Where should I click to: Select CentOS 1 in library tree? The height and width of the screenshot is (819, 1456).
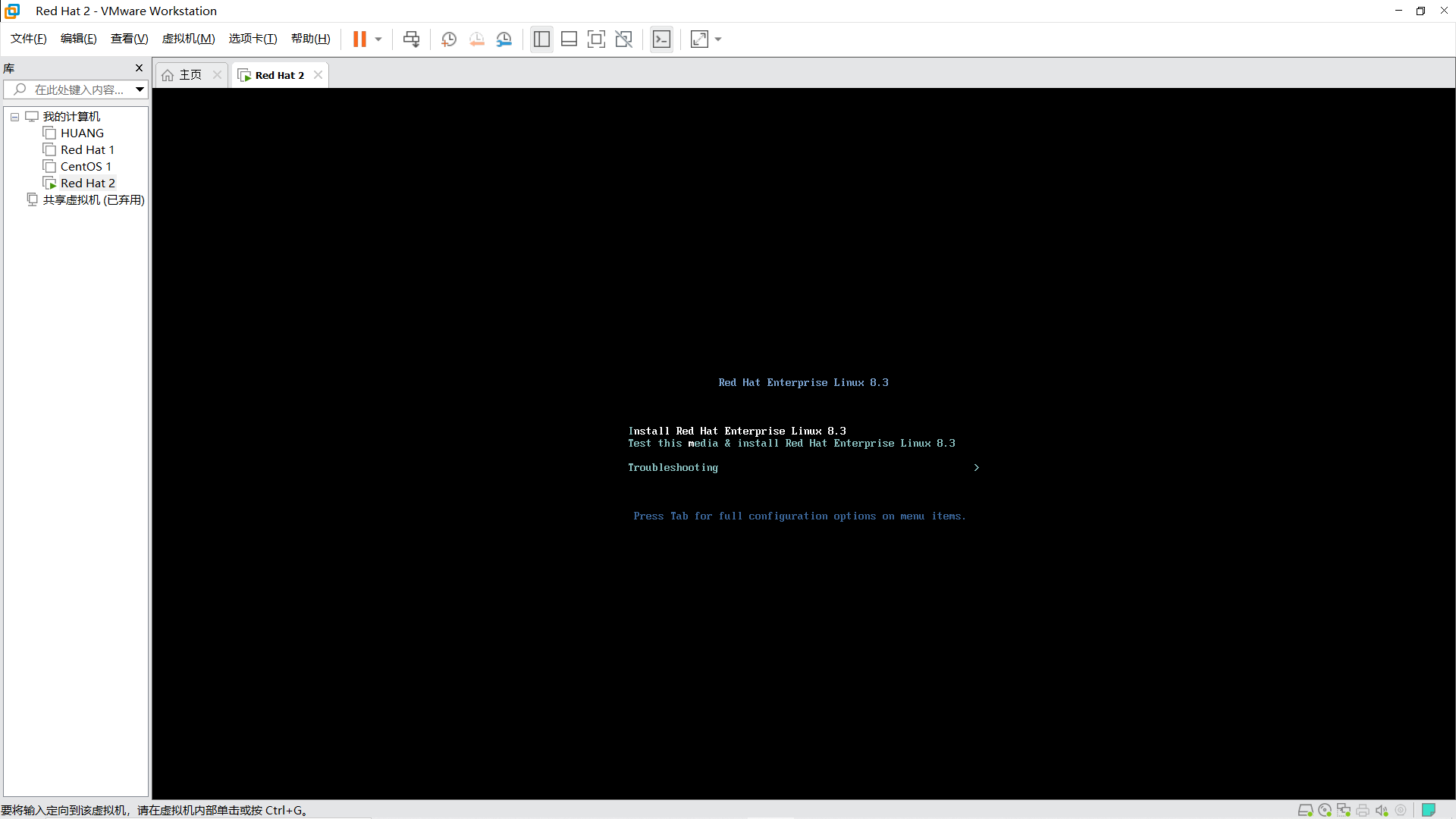coord(85,166)
